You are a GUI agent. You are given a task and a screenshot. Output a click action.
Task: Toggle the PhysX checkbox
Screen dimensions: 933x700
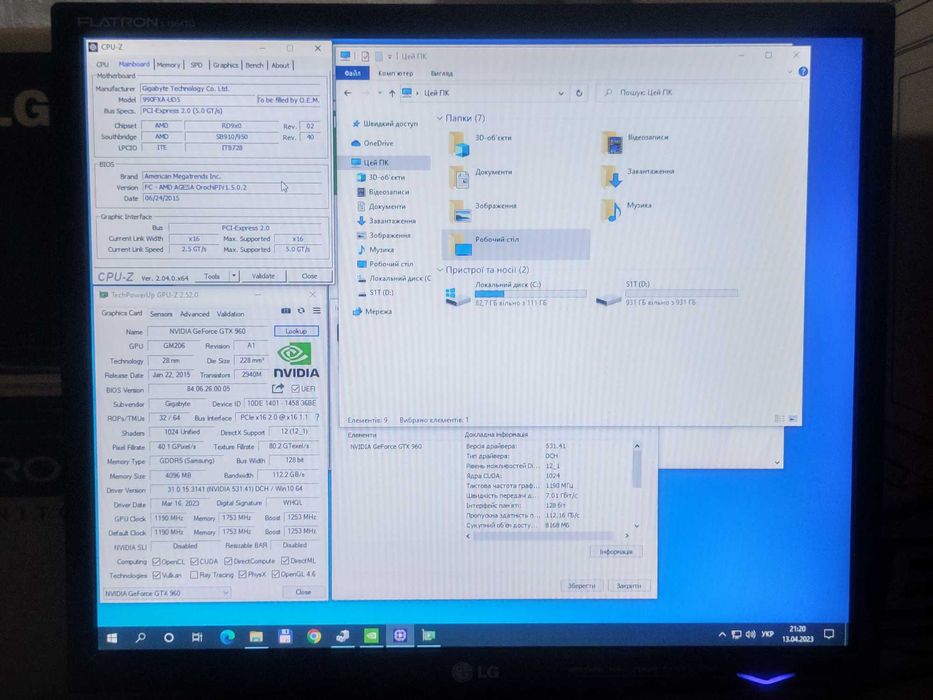242,574
